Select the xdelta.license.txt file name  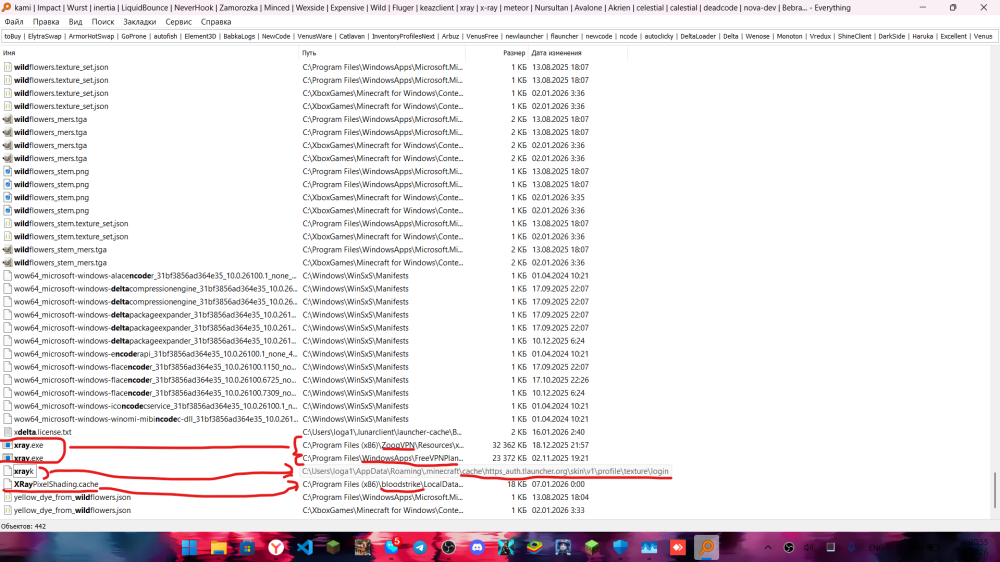(43, 432)
